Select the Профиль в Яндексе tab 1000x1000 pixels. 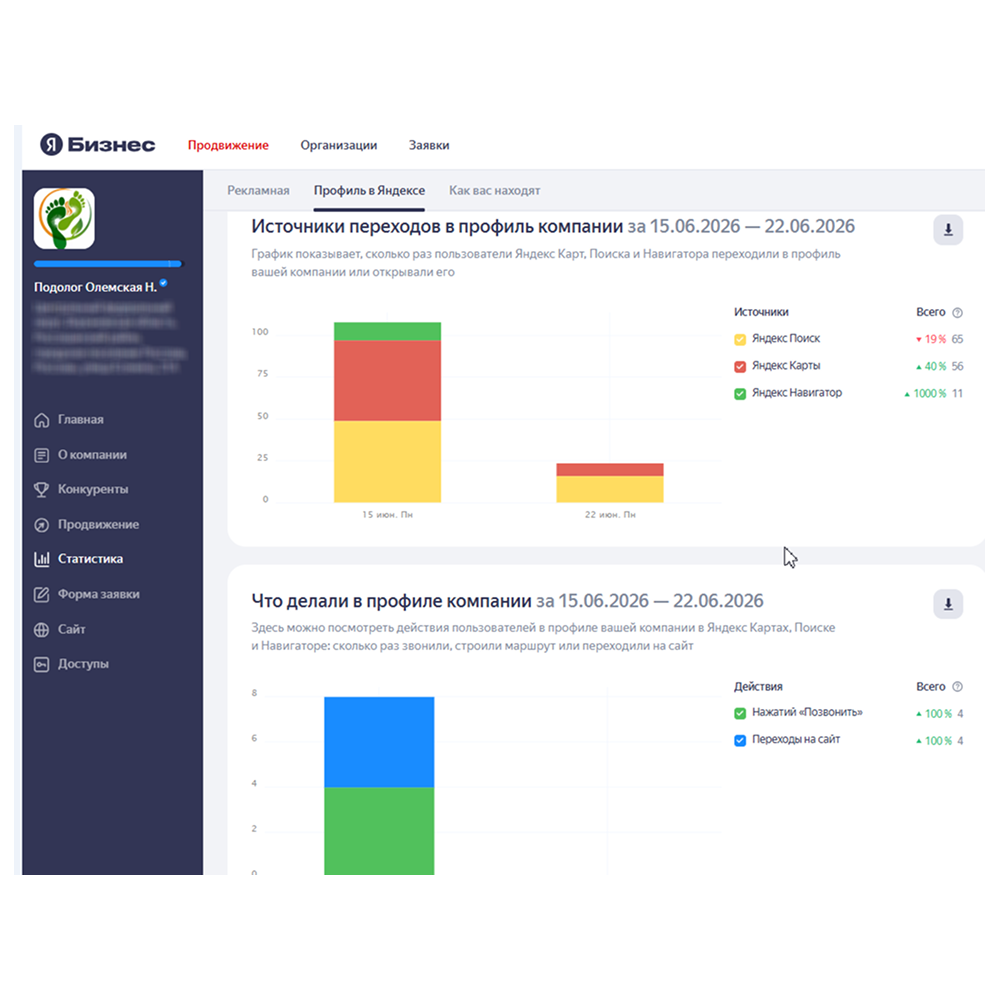(369, 190)
